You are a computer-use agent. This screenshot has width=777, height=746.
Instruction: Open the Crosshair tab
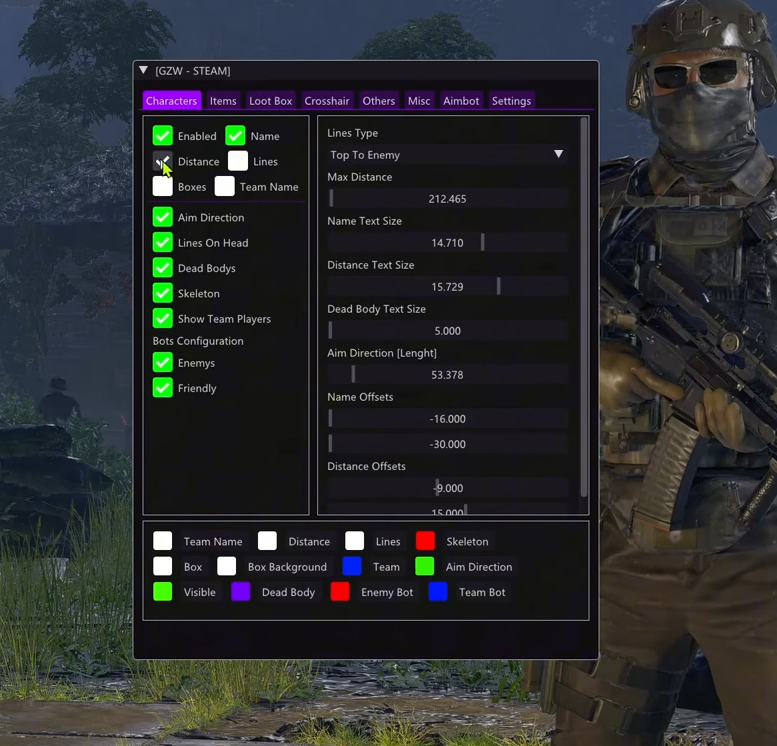(x=327, y=101)
